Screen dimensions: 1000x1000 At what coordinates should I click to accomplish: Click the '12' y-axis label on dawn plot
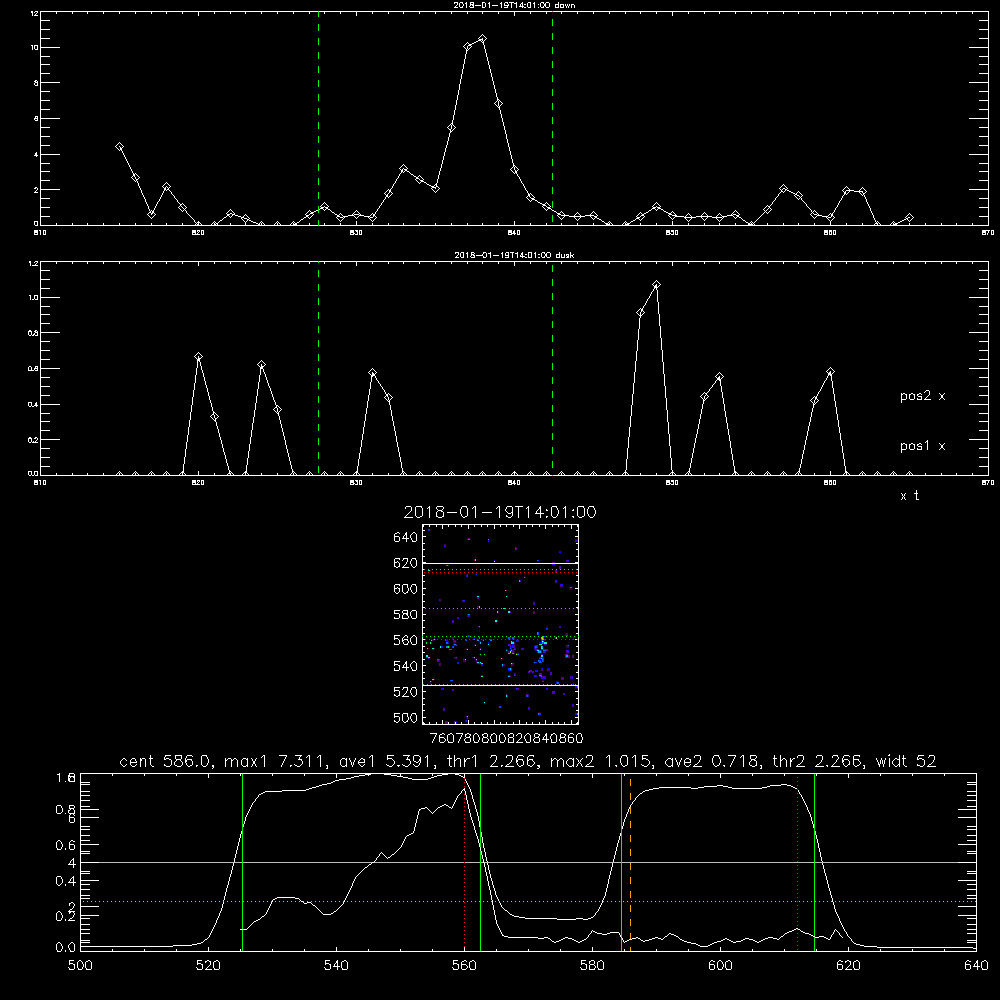click(35, 13)
